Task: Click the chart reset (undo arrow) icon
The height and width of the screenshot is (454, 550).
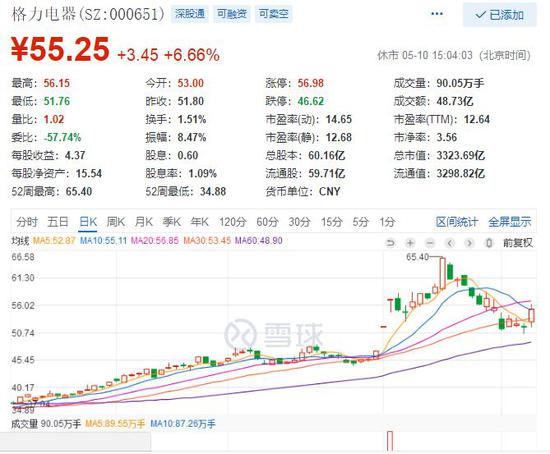Action: pos(390,243)
